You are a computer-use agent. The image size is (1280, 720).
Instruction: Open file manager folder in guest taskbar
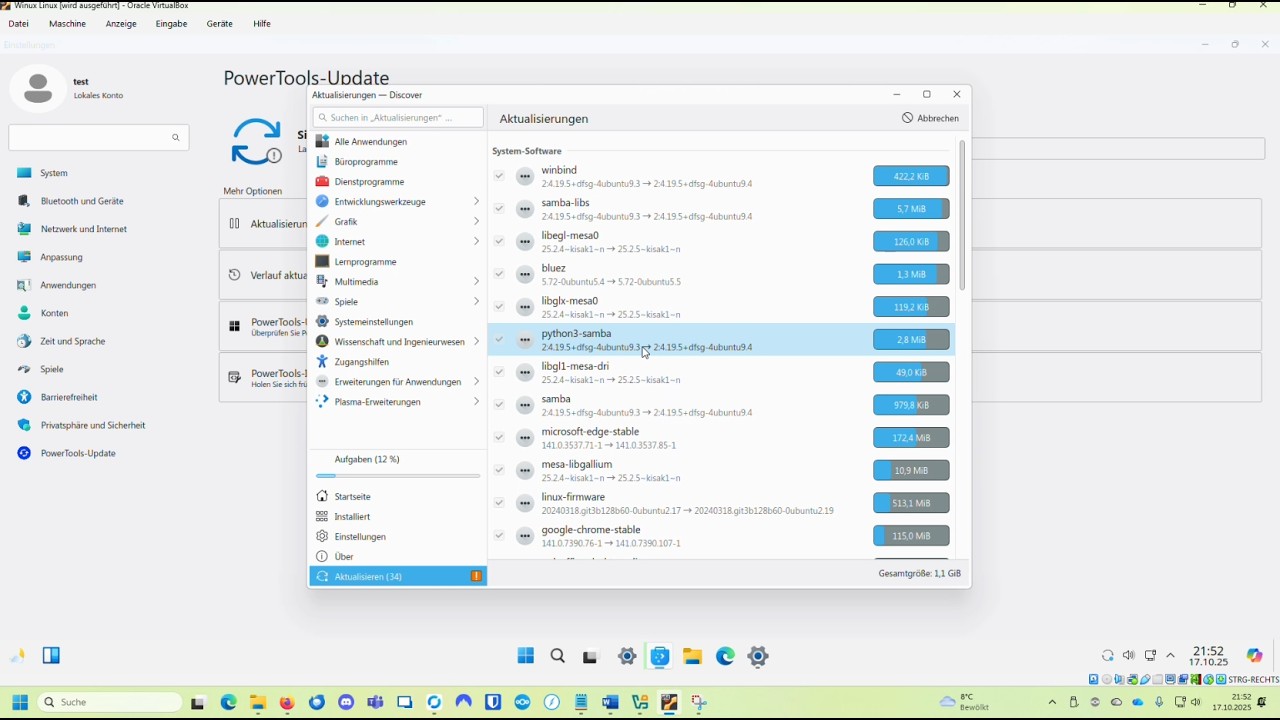click(692, 656)
